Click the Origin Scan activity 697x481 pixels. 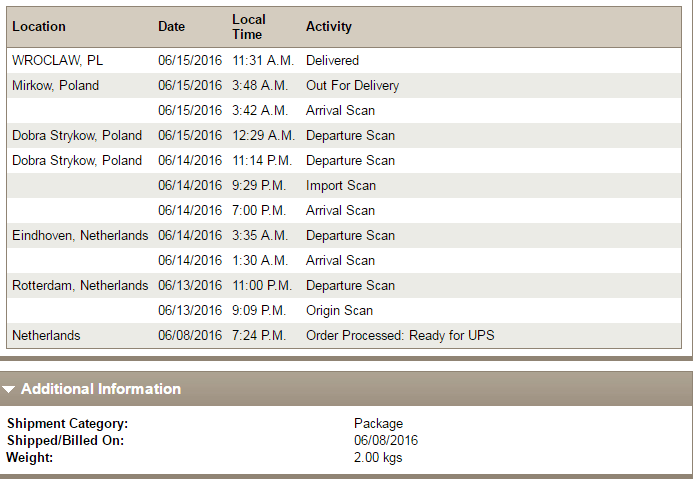coord(339,311)
